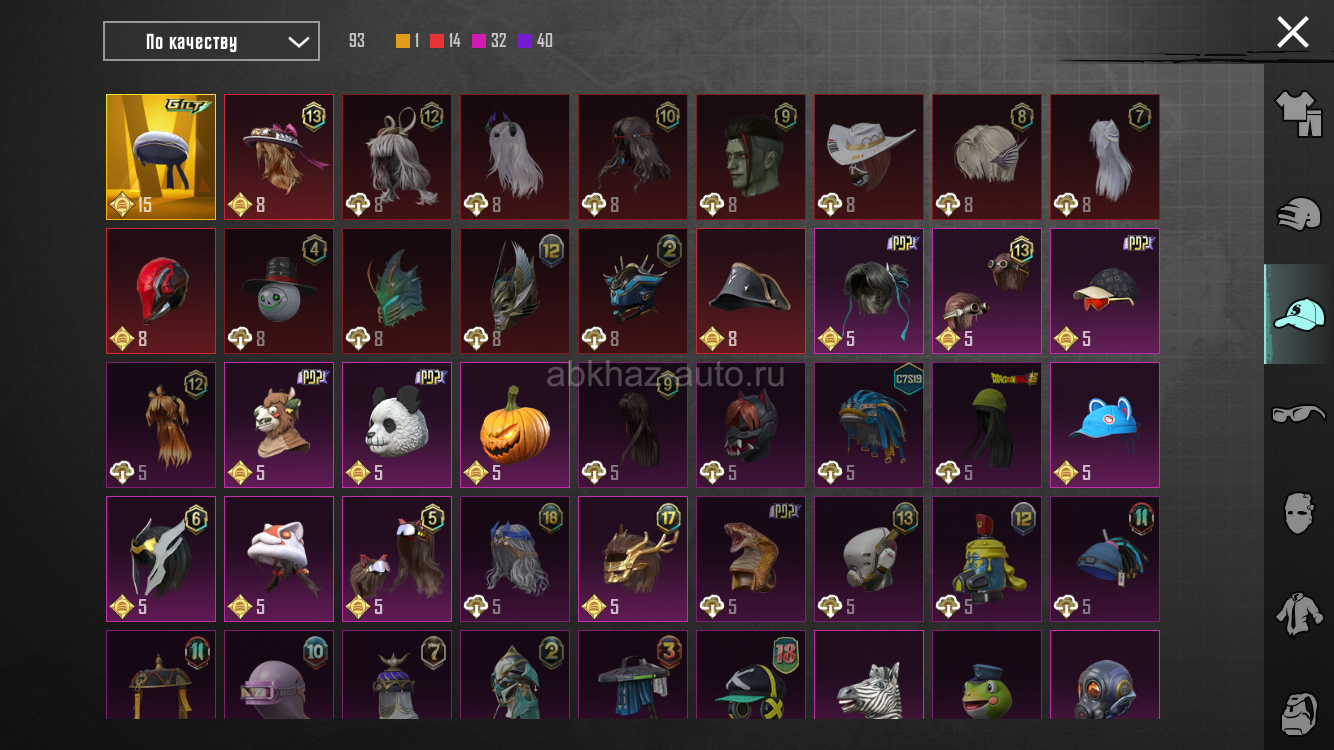
Task: Select the helmet category icon
Action: pos(1299,214)
